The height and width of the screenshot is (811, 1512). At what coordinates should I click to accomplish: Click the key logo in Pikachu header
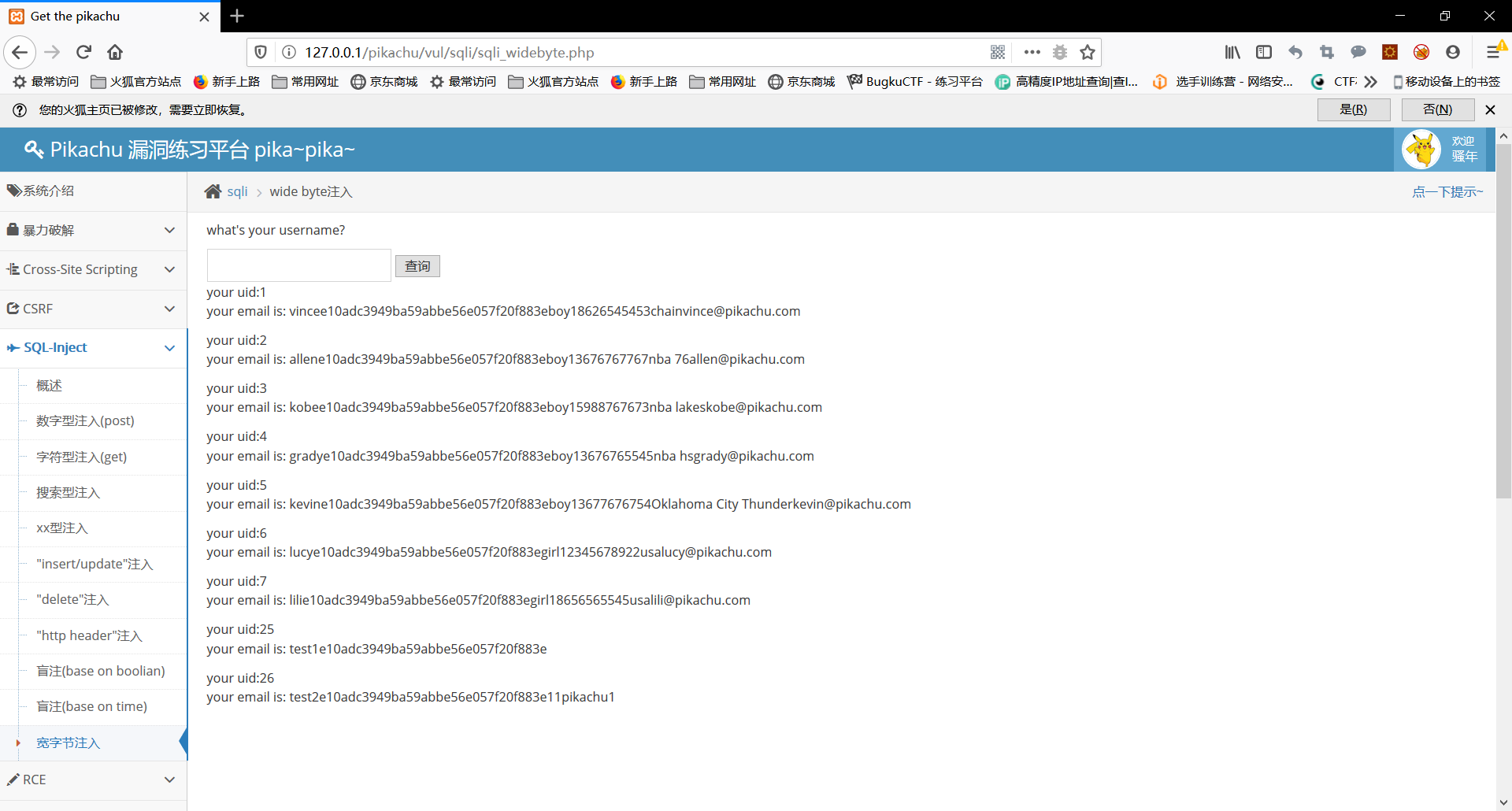(x=34, y=149)
